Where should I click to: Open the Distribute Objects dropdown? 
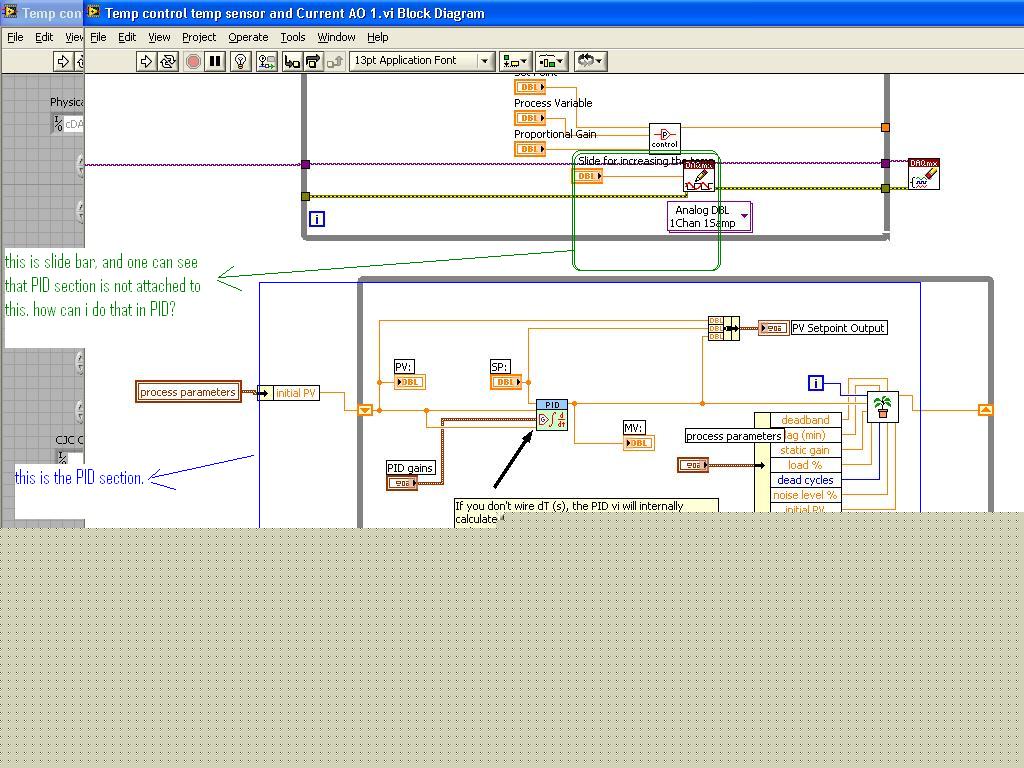[552, 61]
